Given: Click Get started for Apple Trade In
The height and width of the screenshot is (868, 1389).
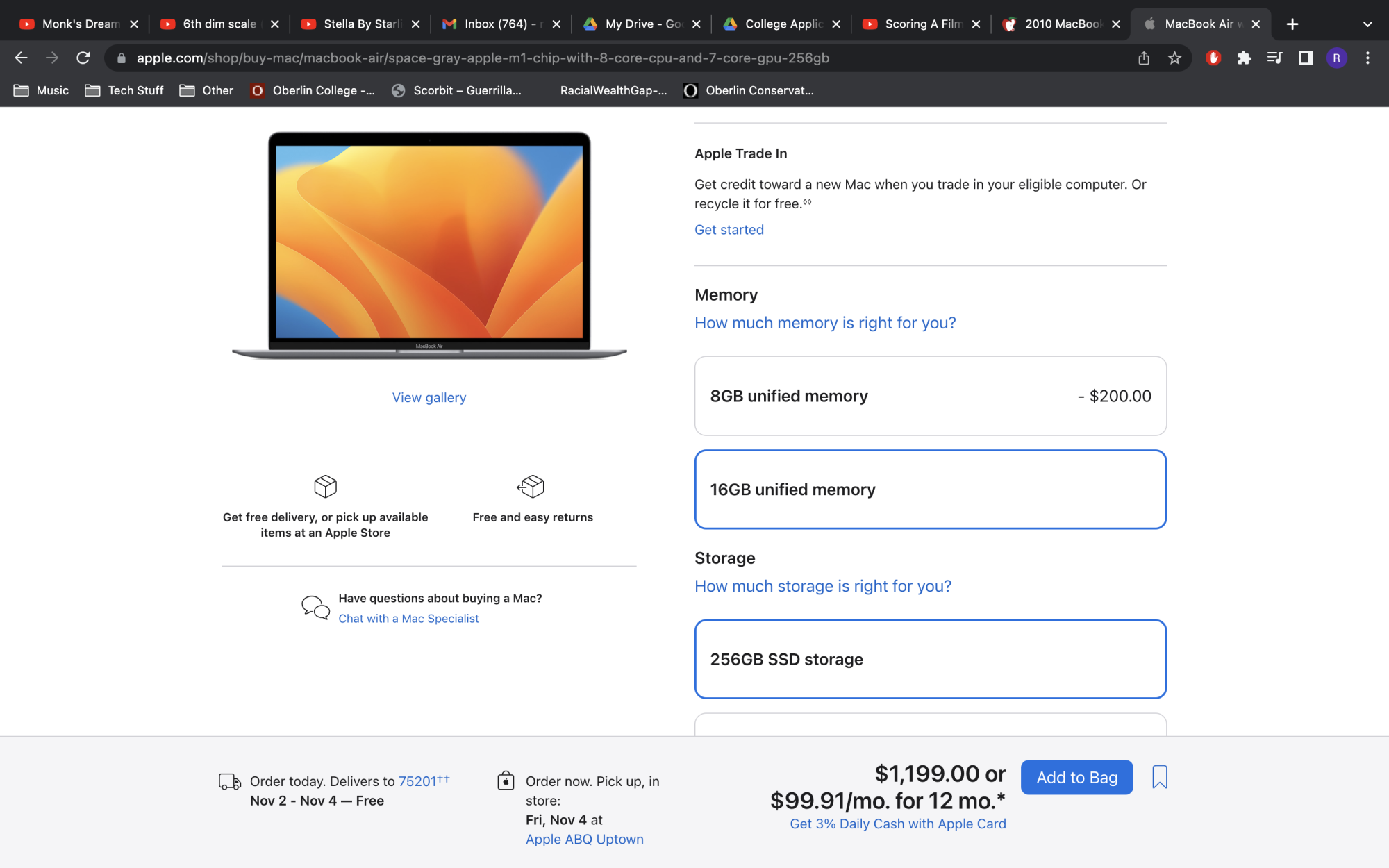Looking at the screenshot, I should pos(729,230).
